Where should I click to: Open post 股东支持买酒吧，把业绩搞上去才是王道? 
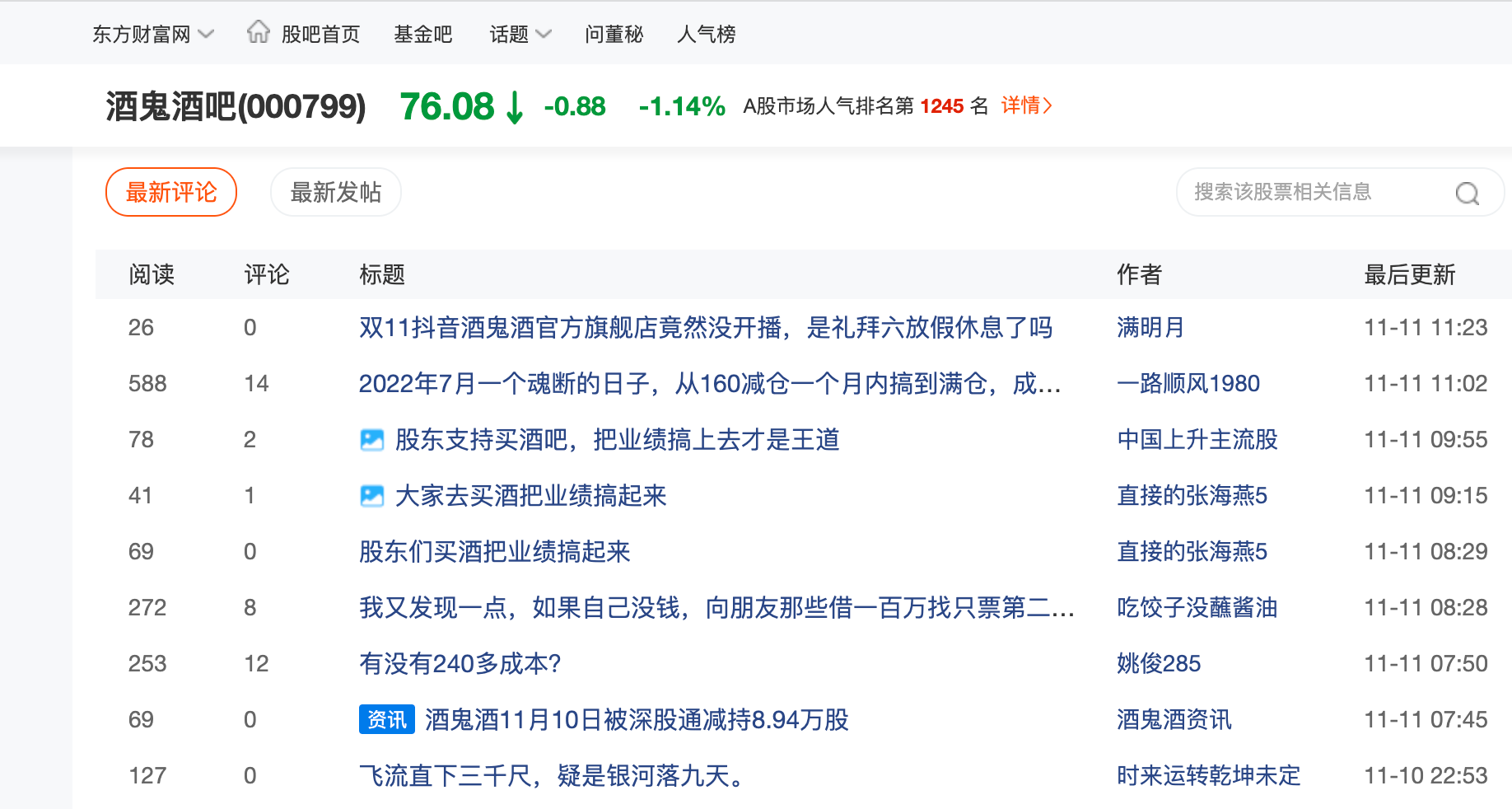point(618,440)
